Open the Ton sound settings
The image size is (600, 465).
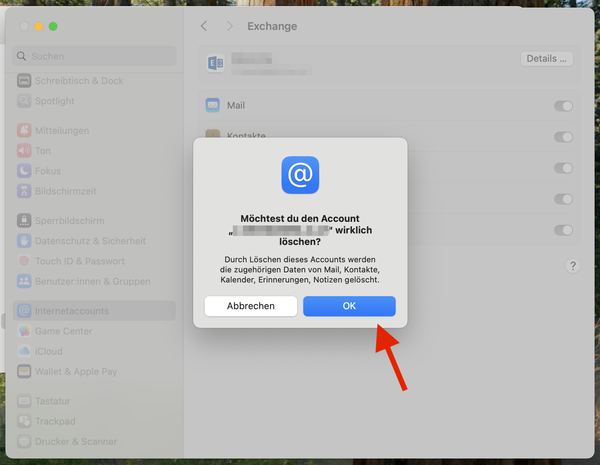tap(43, 151)
